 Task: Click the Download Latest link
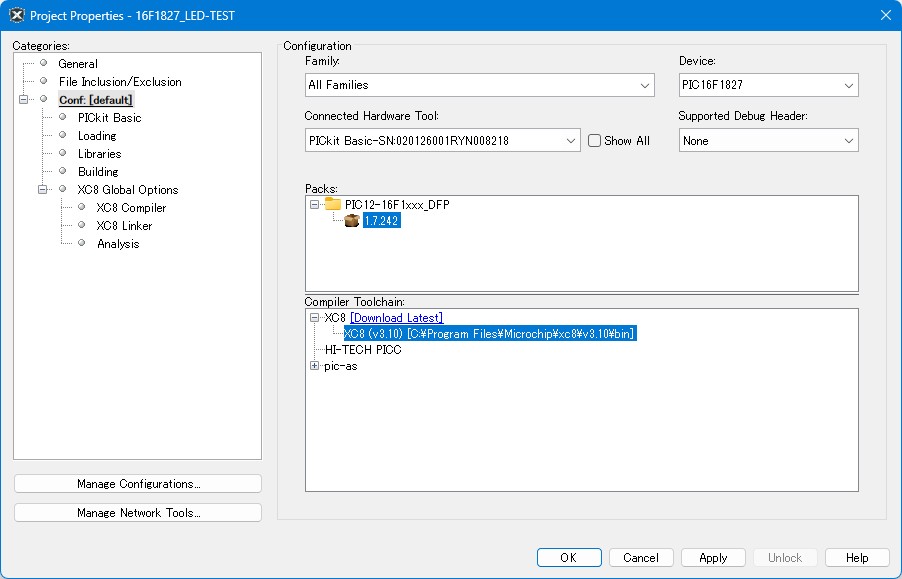tap(396, 318)
